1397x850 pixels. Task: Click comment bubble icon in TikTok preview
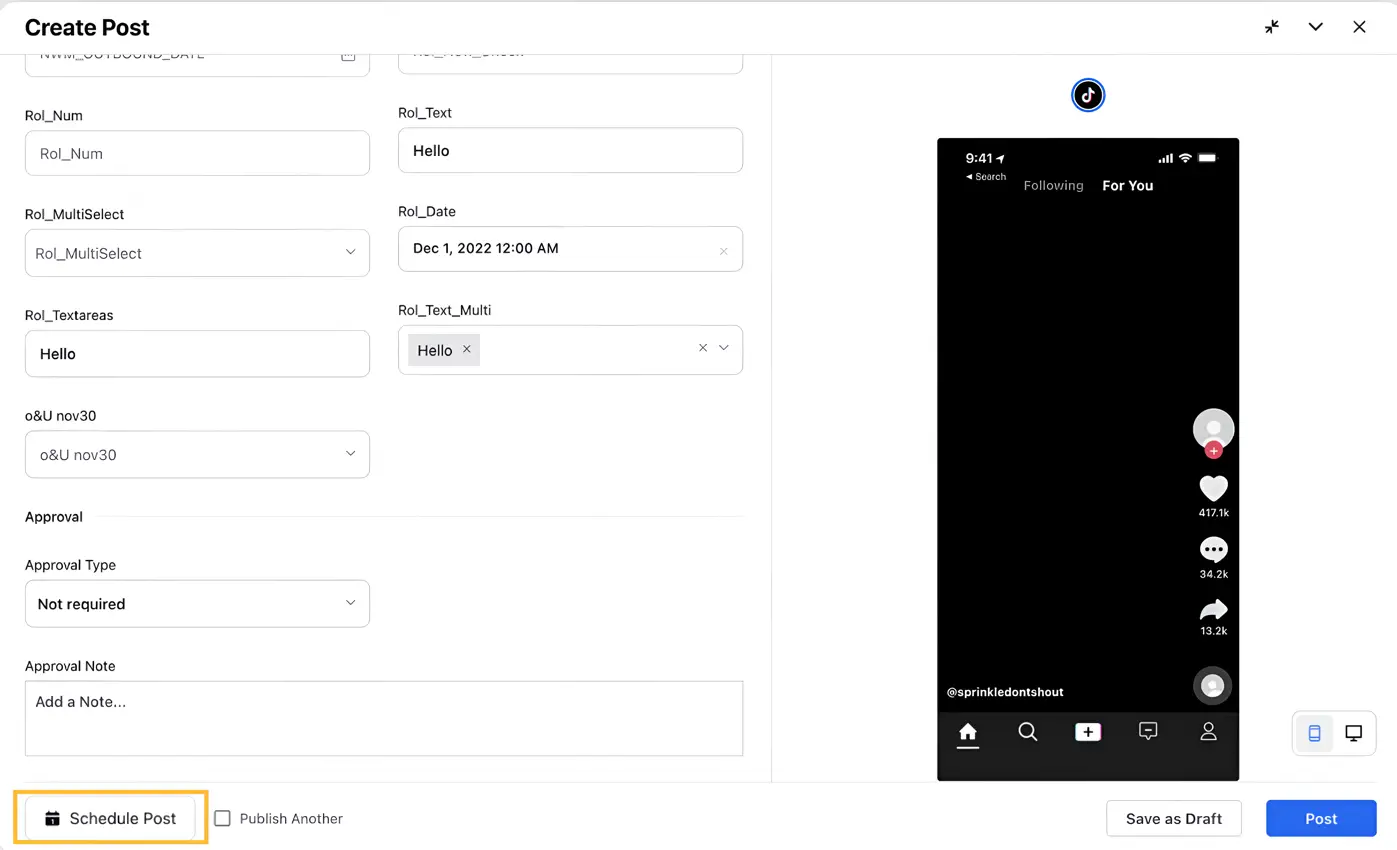(x=1213, y=549)
